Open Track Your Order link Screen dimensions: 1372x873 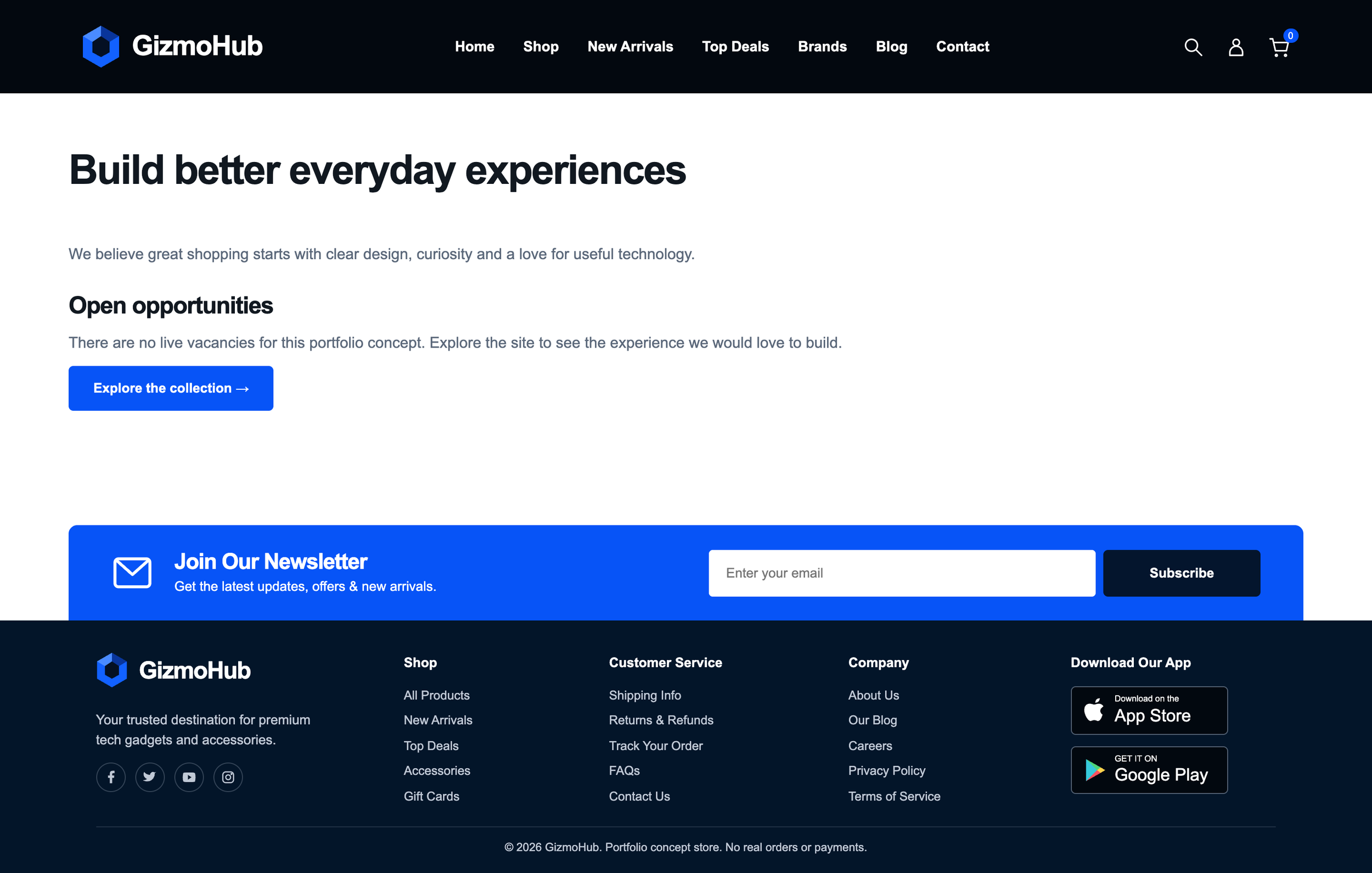(655, 746)
